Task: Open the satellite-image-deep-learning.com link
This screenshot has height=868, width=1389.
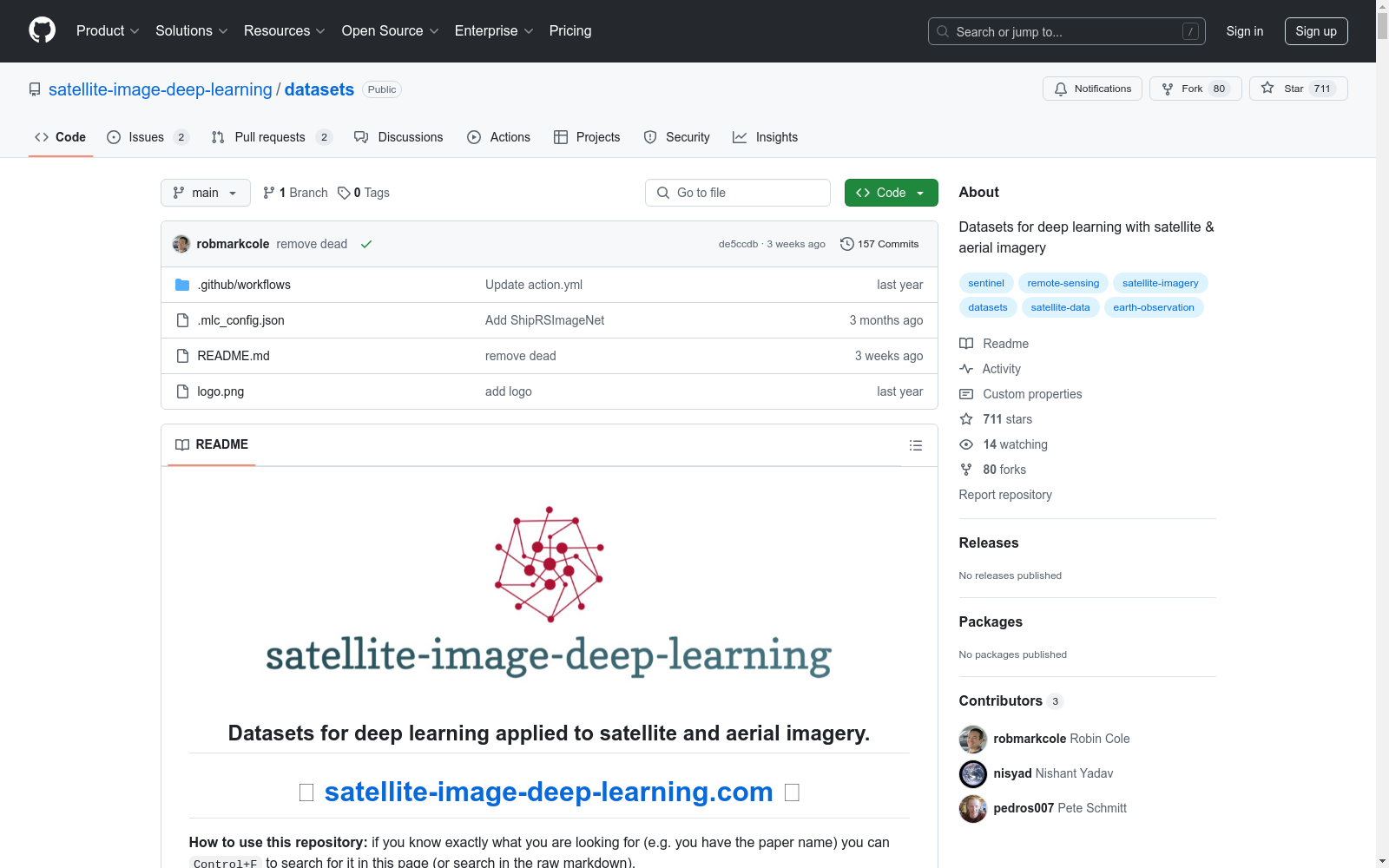Action: 549,792
